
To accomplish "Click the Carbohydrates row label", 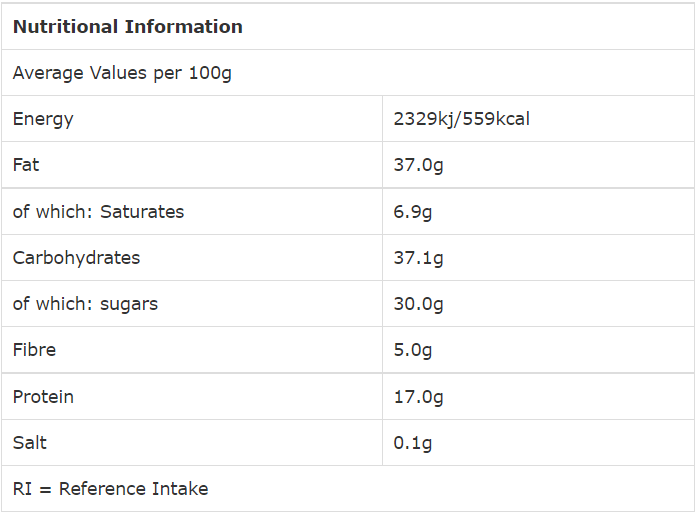I will point(76,258).
